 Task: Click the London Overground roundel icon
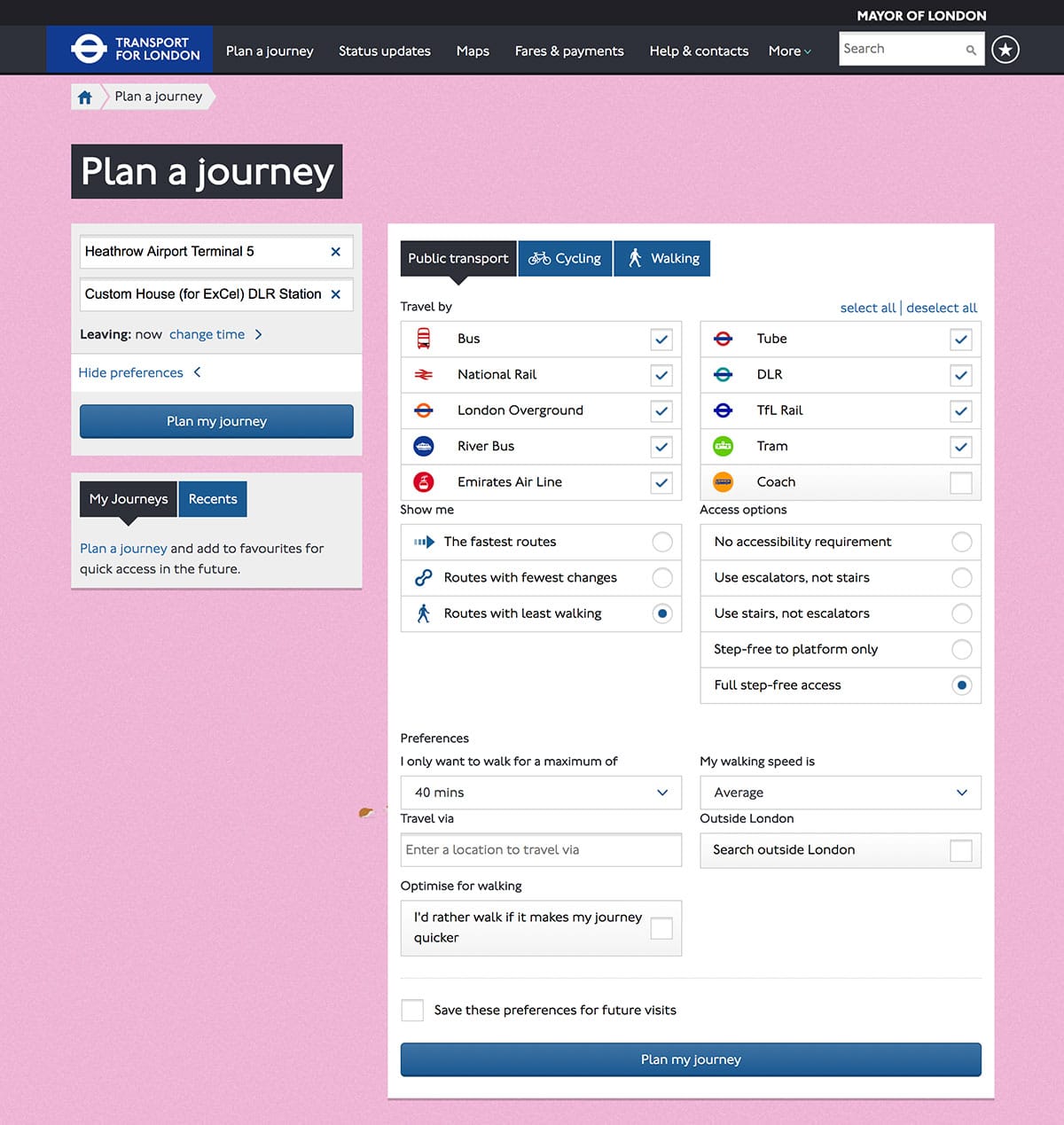tap(424, 410)
